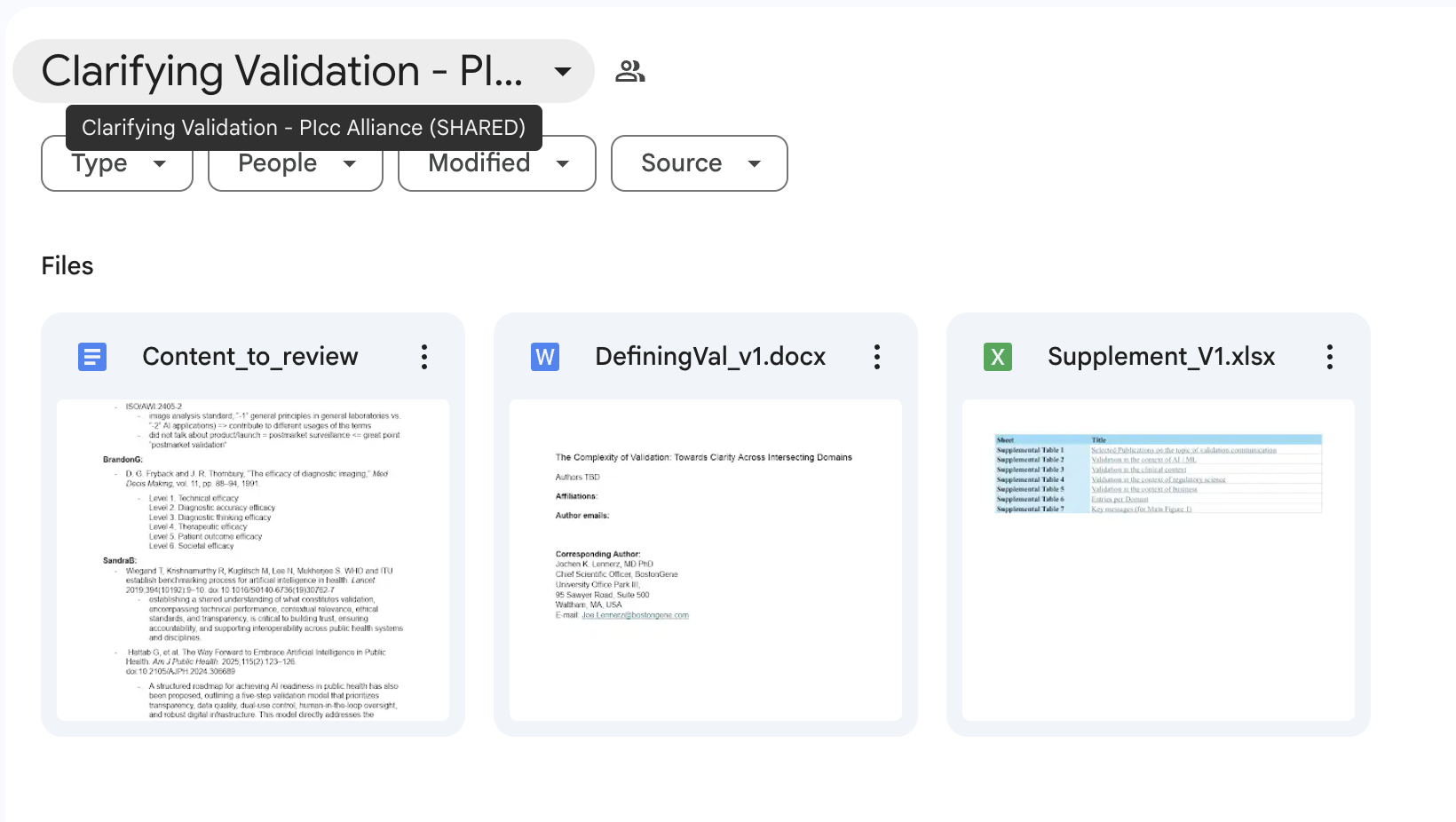
Task: Click the Word icon on DefiningVal_v1.docx
Action: point(545,356)
